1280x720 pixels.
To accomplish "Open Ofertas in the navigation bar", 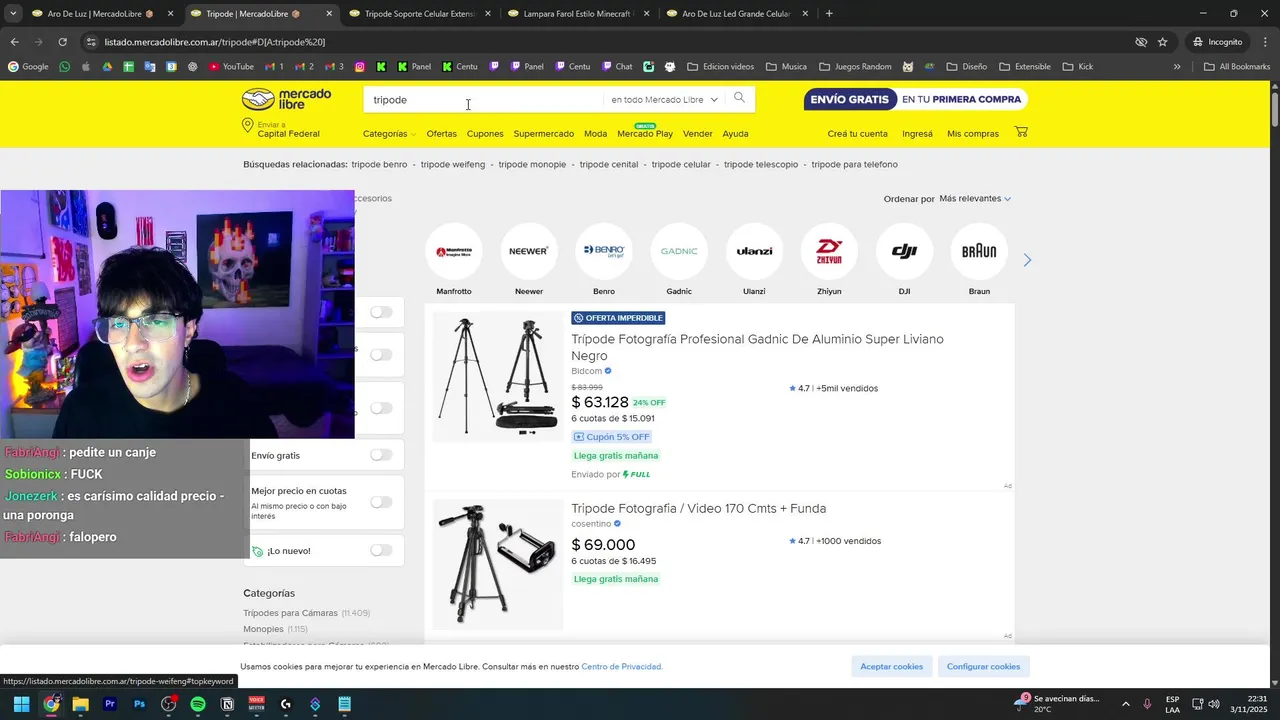I will pos(441,134).
